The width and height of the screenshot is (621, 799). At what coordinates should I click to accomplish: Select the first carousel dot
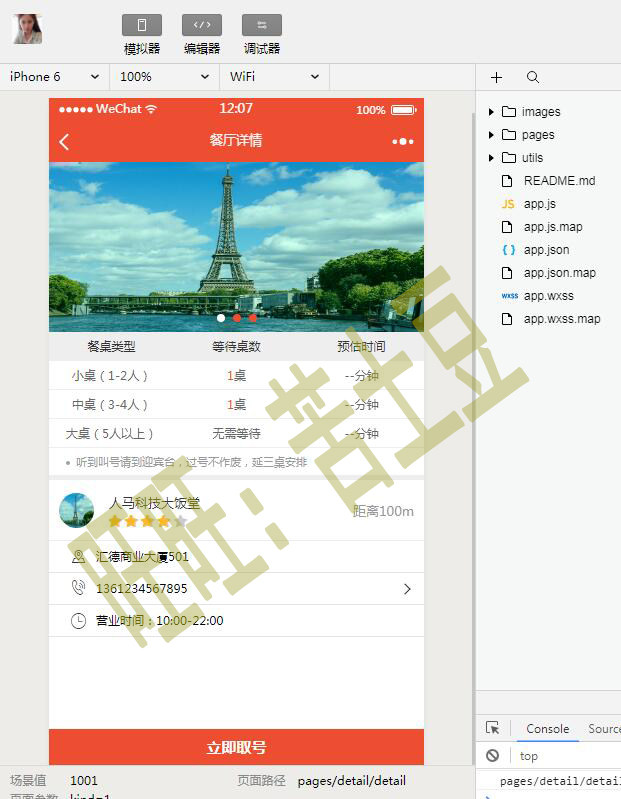pos(221,318)
